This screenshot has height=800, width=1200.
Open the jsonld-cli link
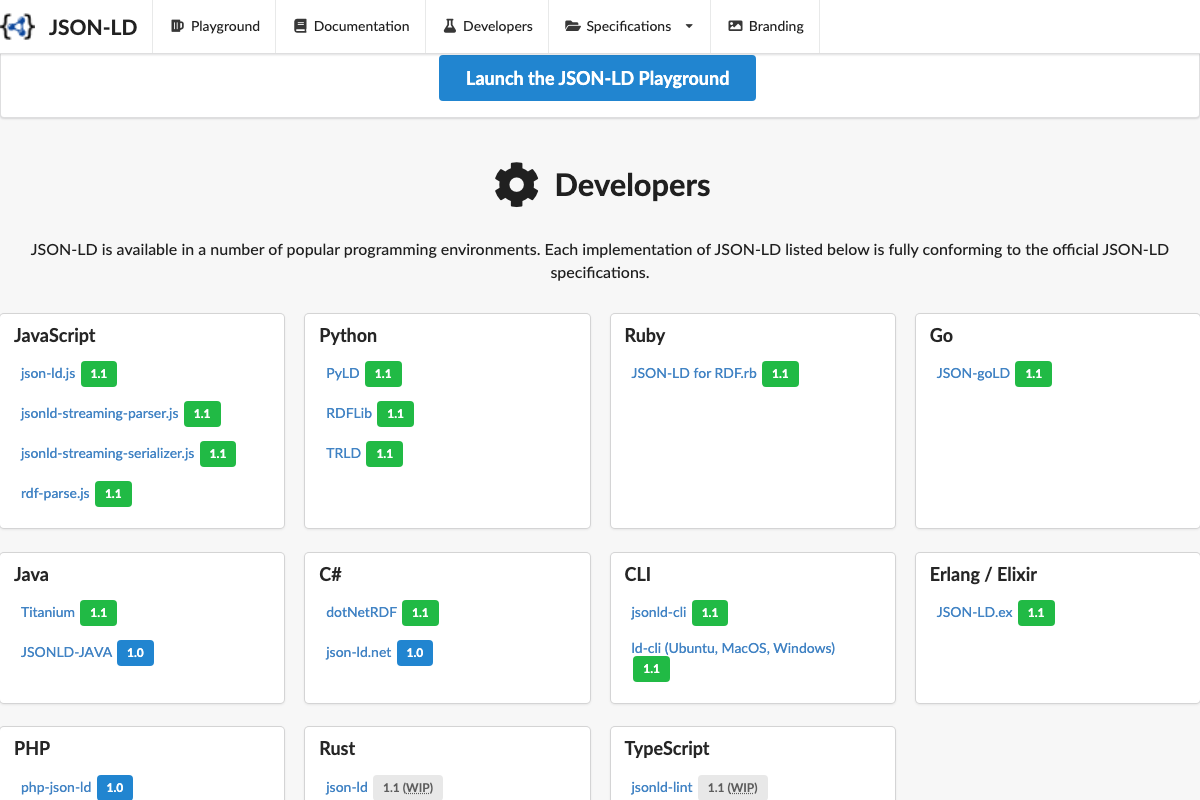658,612
